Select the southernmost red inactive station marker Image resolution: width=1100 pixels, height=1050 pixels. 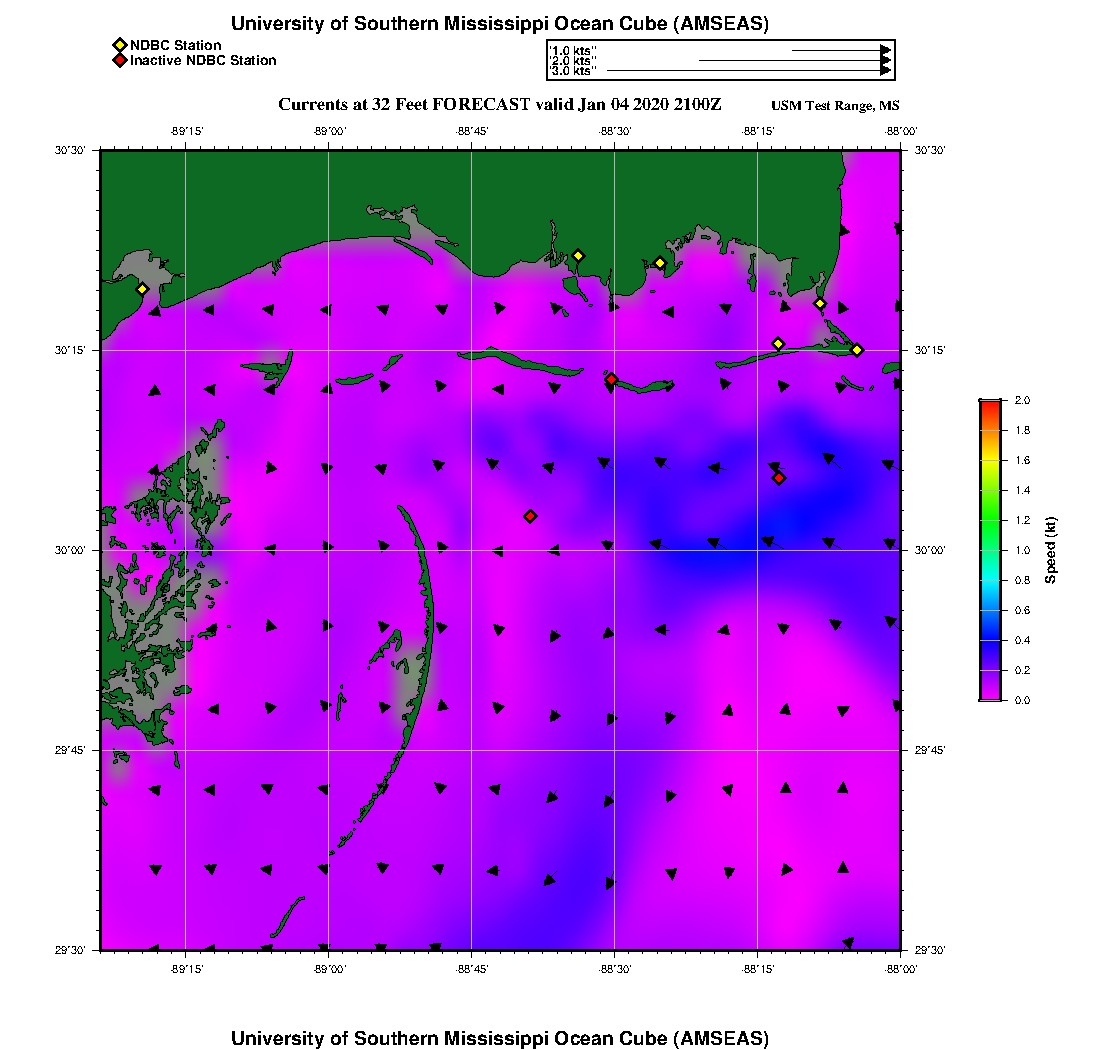click(530, 516)
